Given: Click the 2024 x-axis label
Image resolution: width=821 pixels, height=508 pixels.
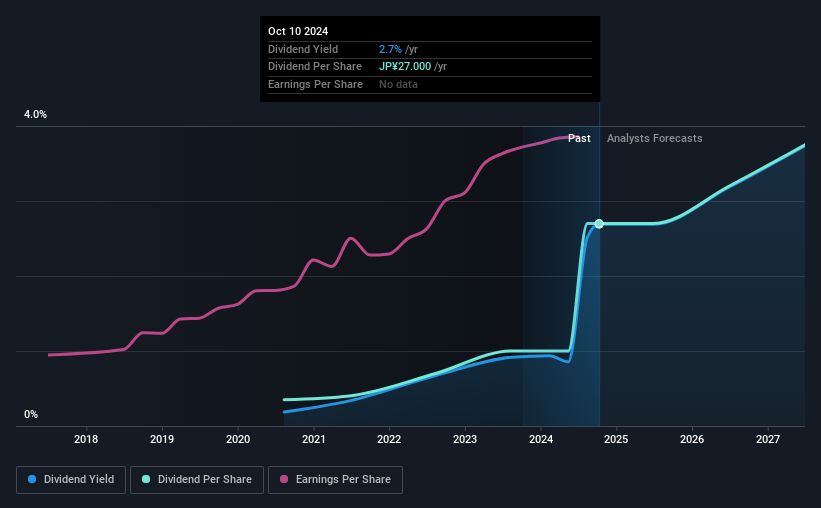Looking at the screenshot, I should pos(541,439).
